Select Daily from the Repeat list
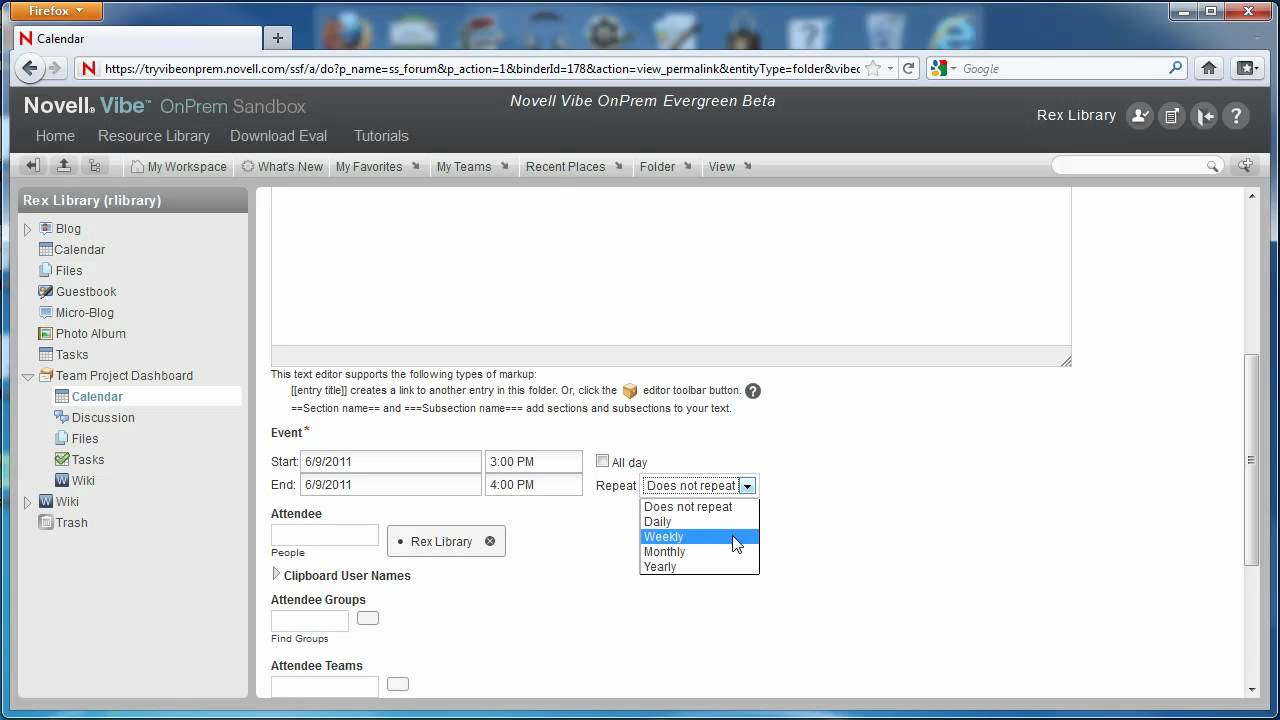The height and width of the screenshot is (720, 1280). click(699, 522)
